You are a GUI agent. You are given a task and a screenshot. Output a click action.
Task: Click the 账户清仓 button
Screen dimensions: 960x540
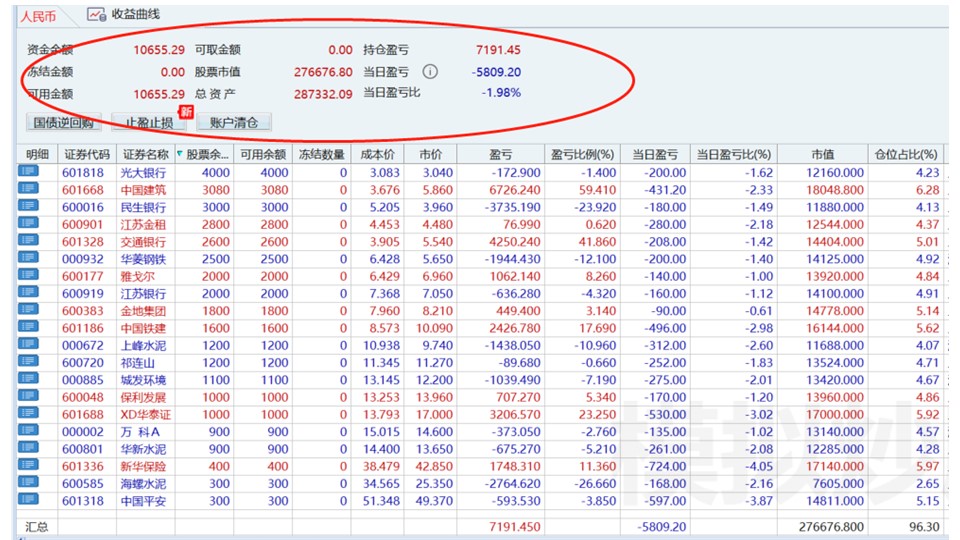tap(234, 122)
